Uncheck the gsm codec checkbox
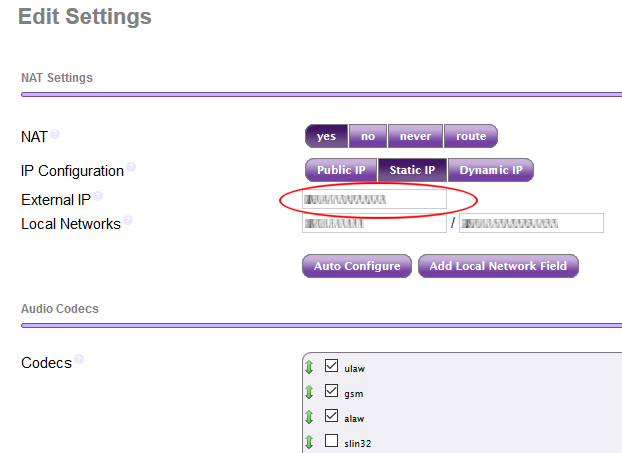 click(332, 392)
